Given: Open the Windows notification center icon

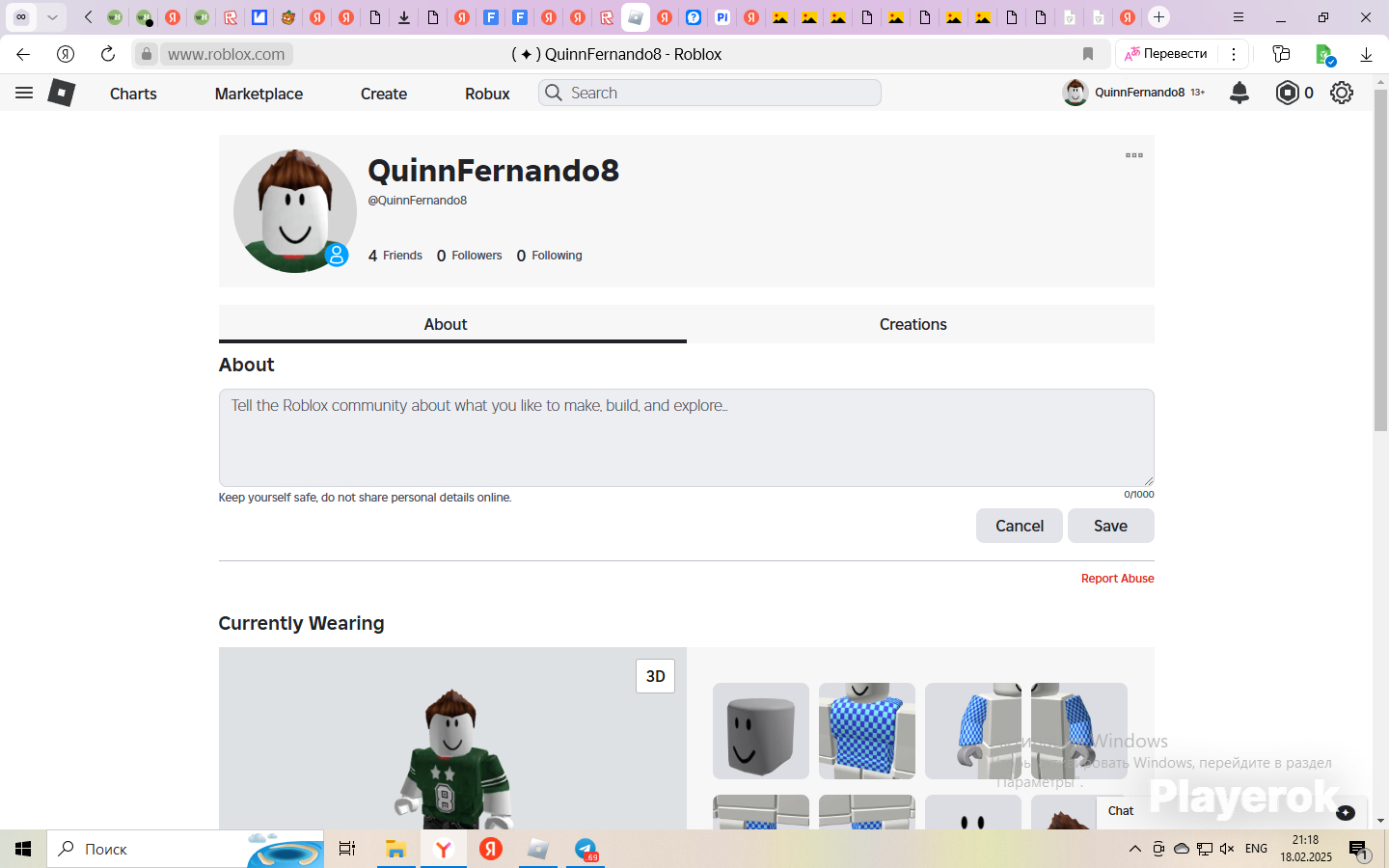Looking at the screenshot, I should tap(1358, 850).
